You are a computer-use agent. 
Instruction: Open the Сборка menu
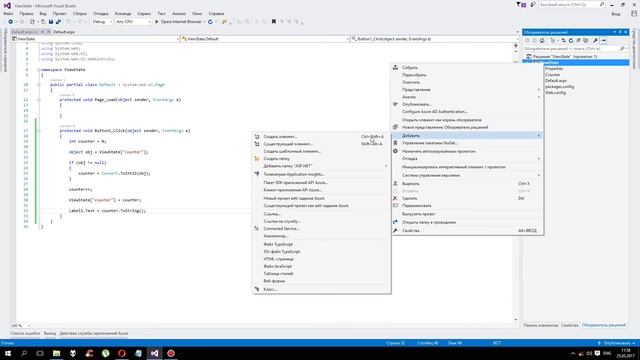click(80, 13)
